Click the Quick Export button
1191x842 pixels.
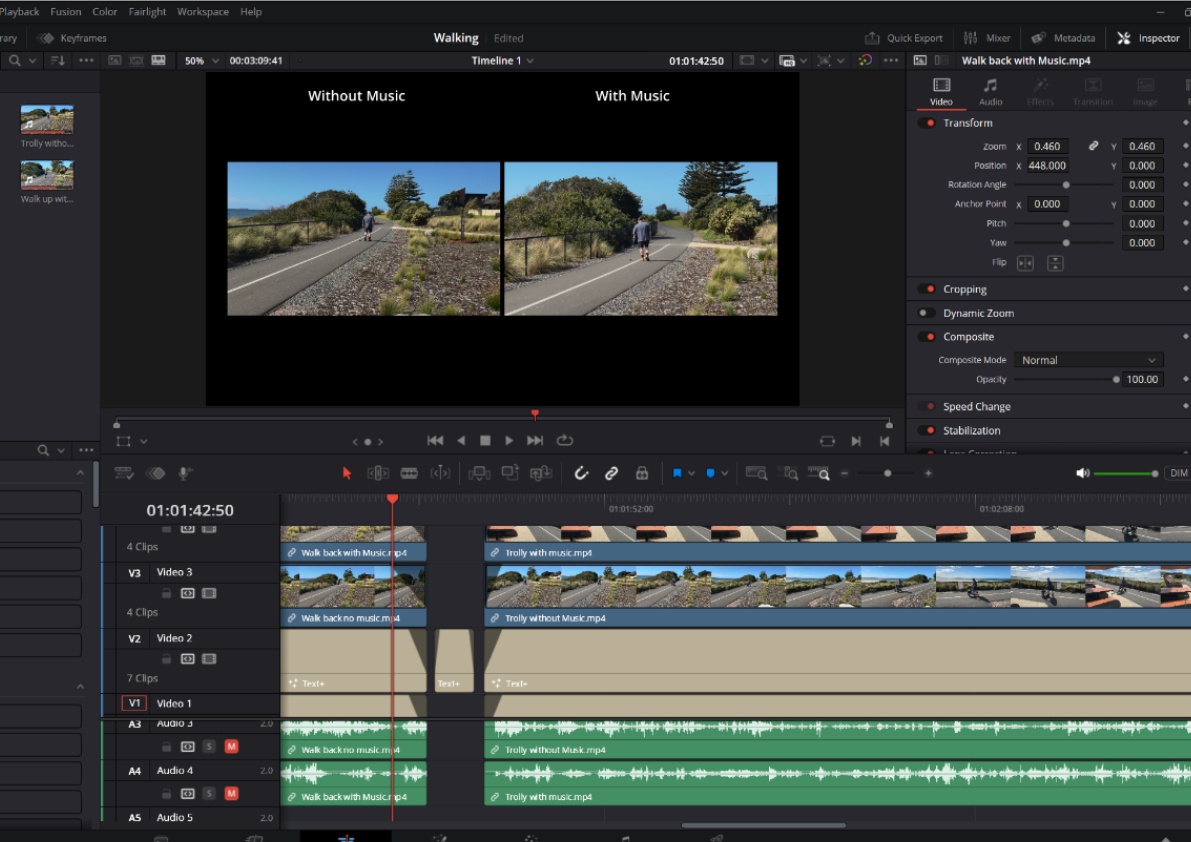pos(904,38)
